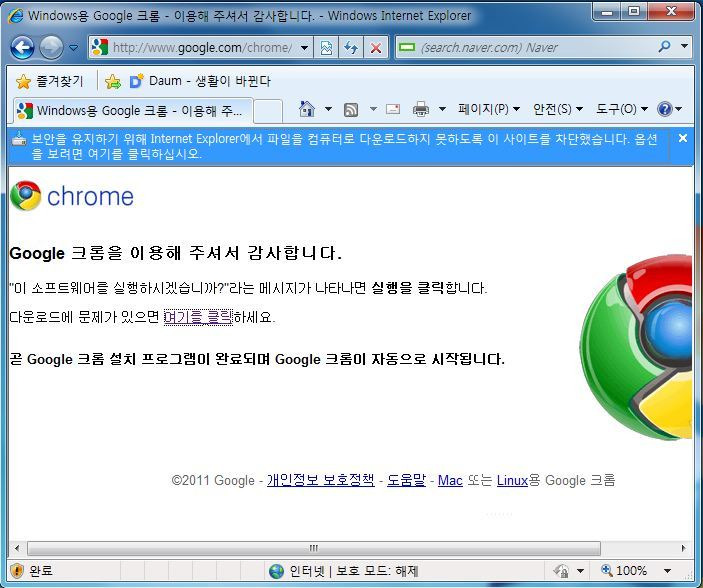Stop loading with the red X icon
This screenshot has width=703, height=588.
click(376, 47)
